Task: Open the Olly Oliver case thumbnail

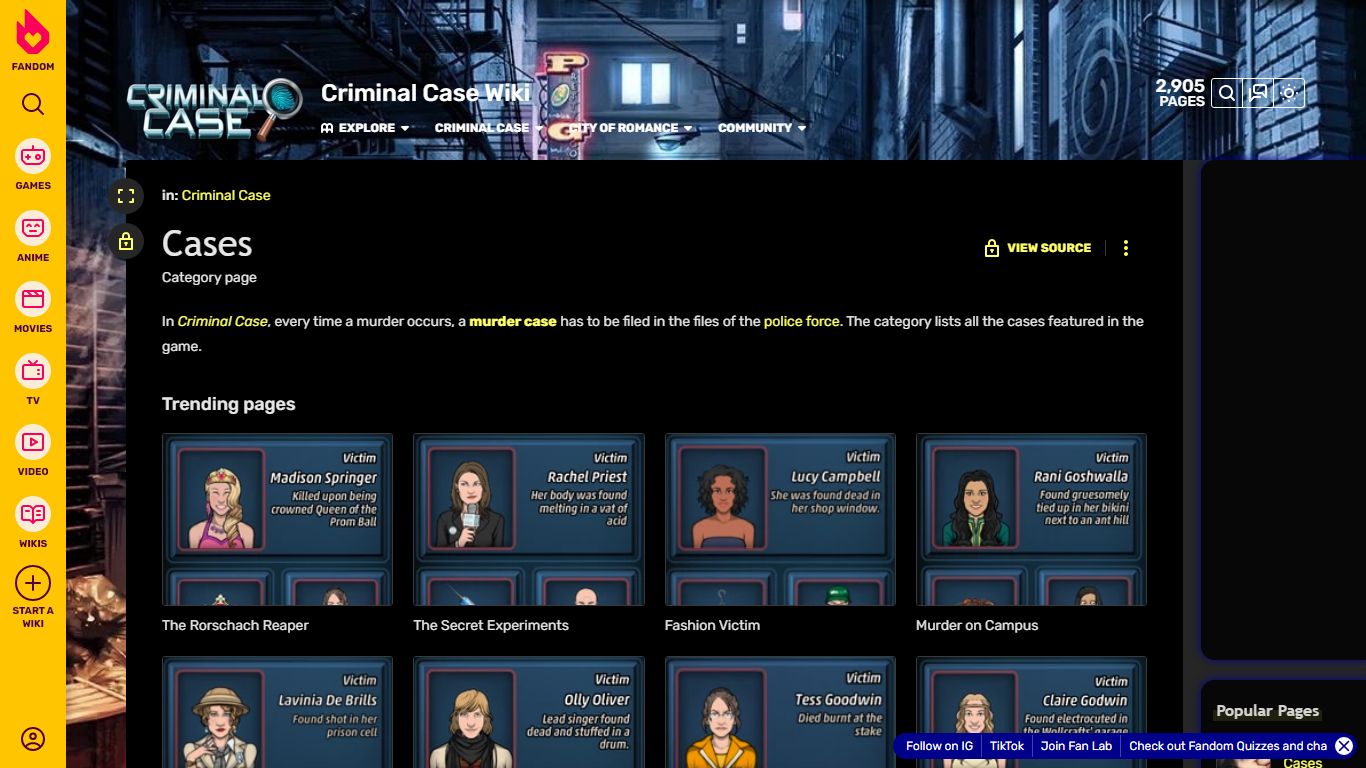Action: 529,712
